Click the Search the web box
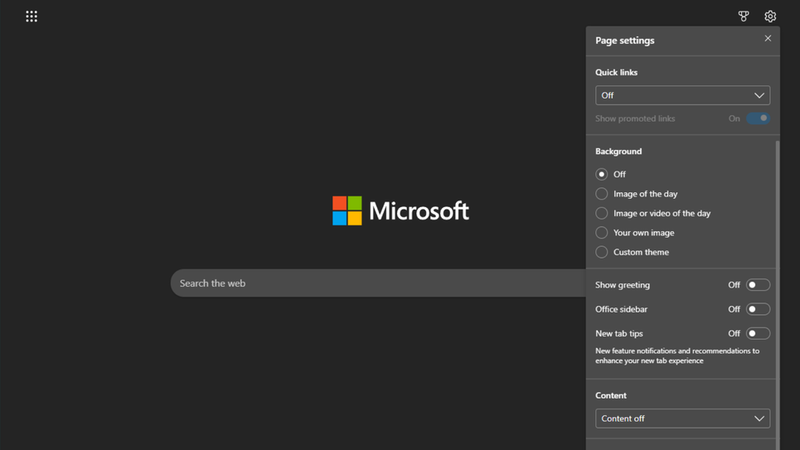The height and width of the screenshot is (450, 800). [378, 283]
